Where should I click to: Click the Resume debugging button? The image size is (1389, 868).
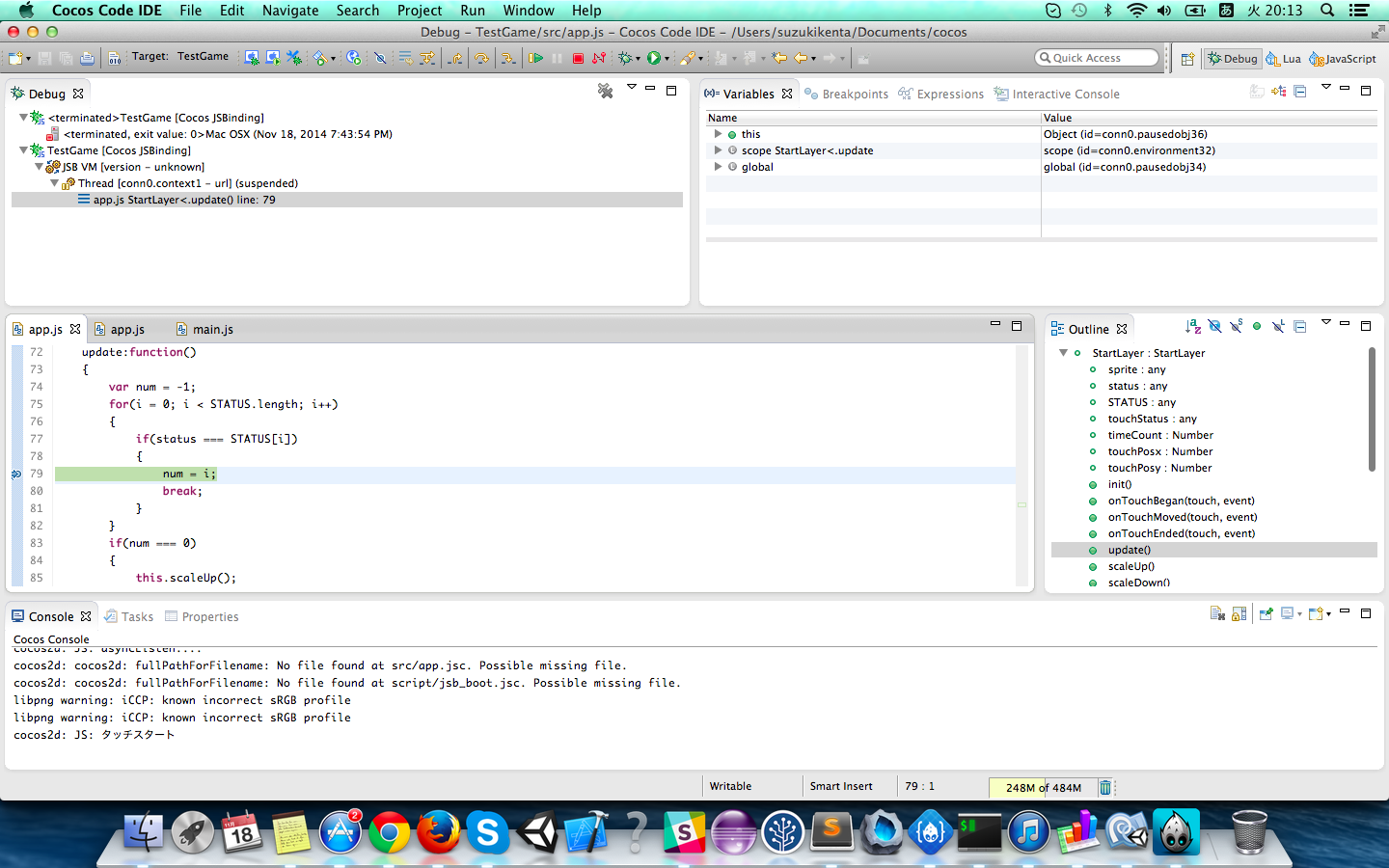[535, 58]
